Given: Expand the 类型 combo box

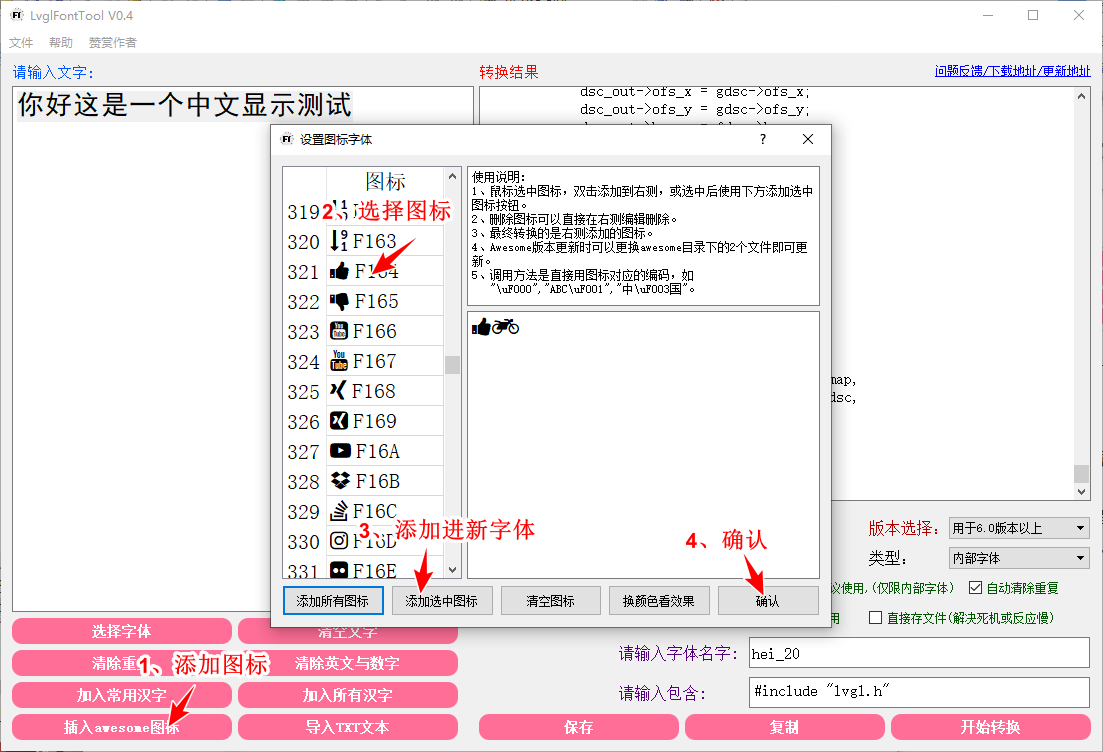Looking at the screenshot, I should (1018, 558).
